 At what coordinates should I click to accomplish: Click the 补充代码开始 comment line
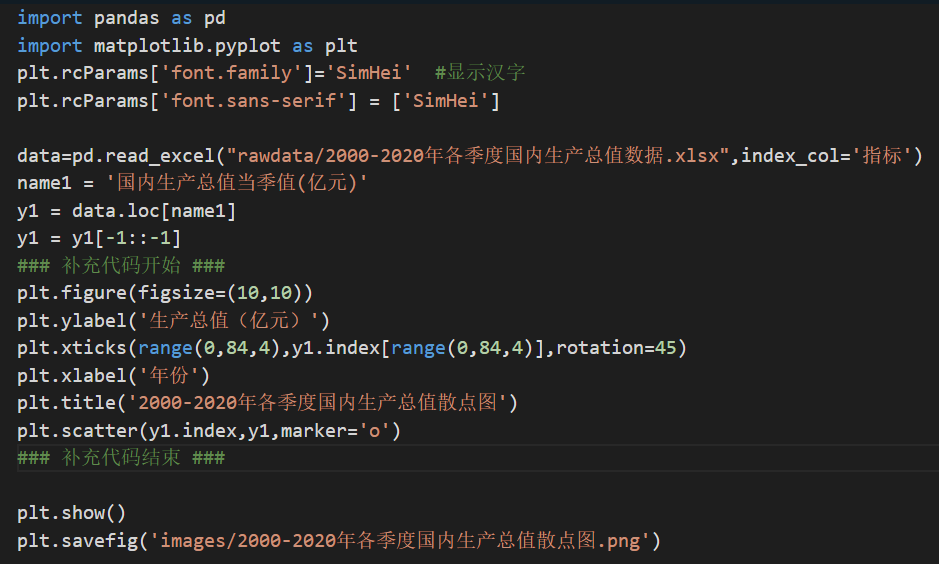coord(120,266)
